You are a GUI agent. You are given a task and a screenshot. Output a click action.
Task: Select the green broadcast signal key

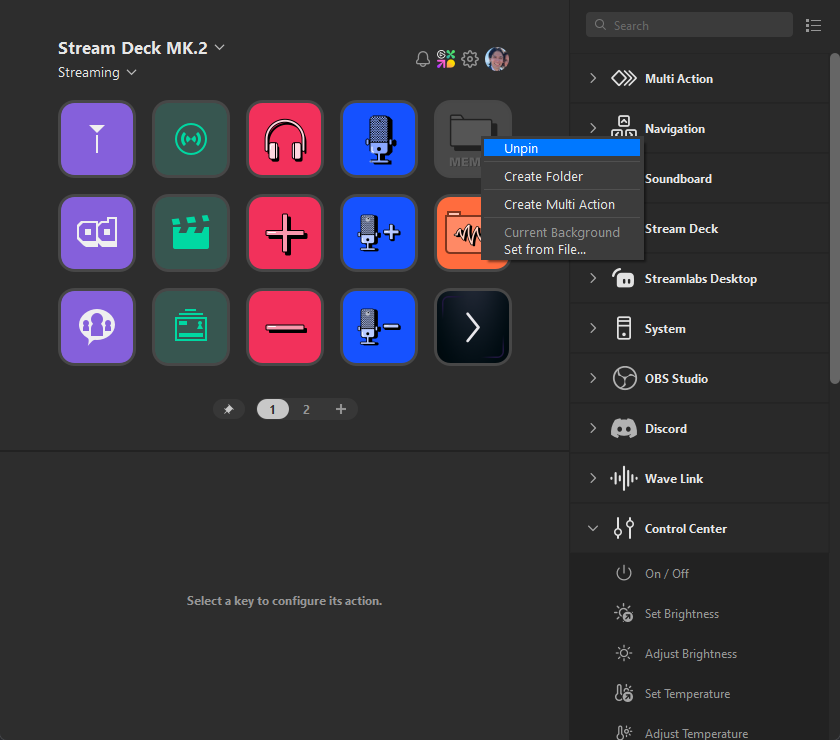[191, 139]
